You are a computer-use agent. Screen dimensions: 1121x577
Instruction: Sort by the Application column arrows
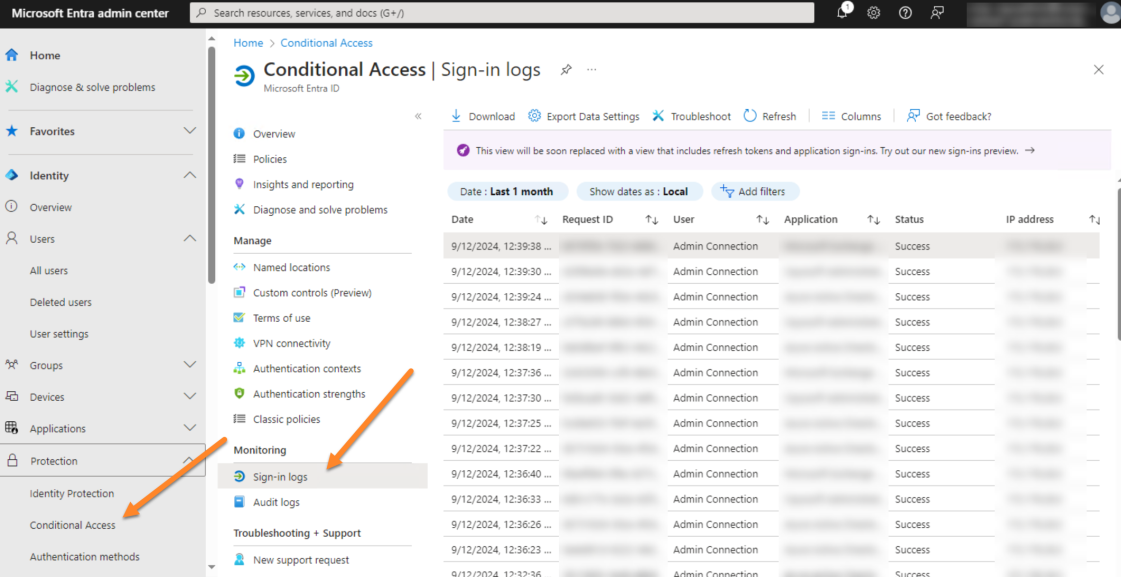pyautogui.click(x=874, y=220)
